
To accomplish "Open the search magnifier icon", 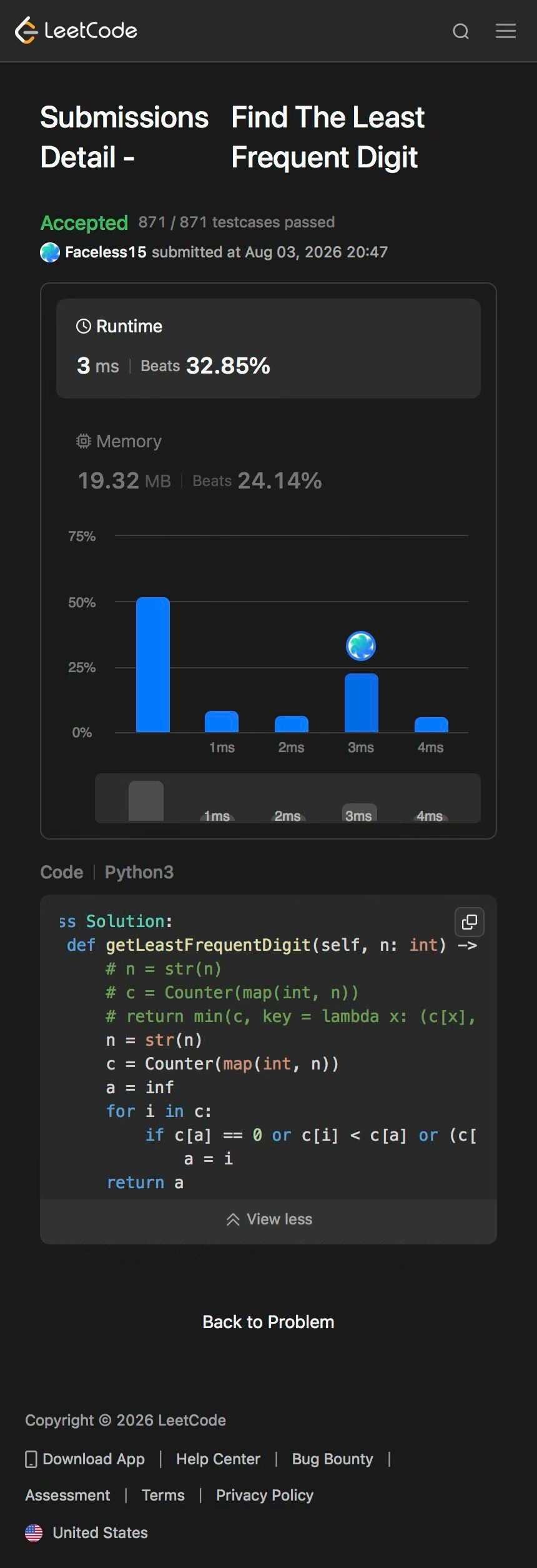I will click(x=461, y=31).
